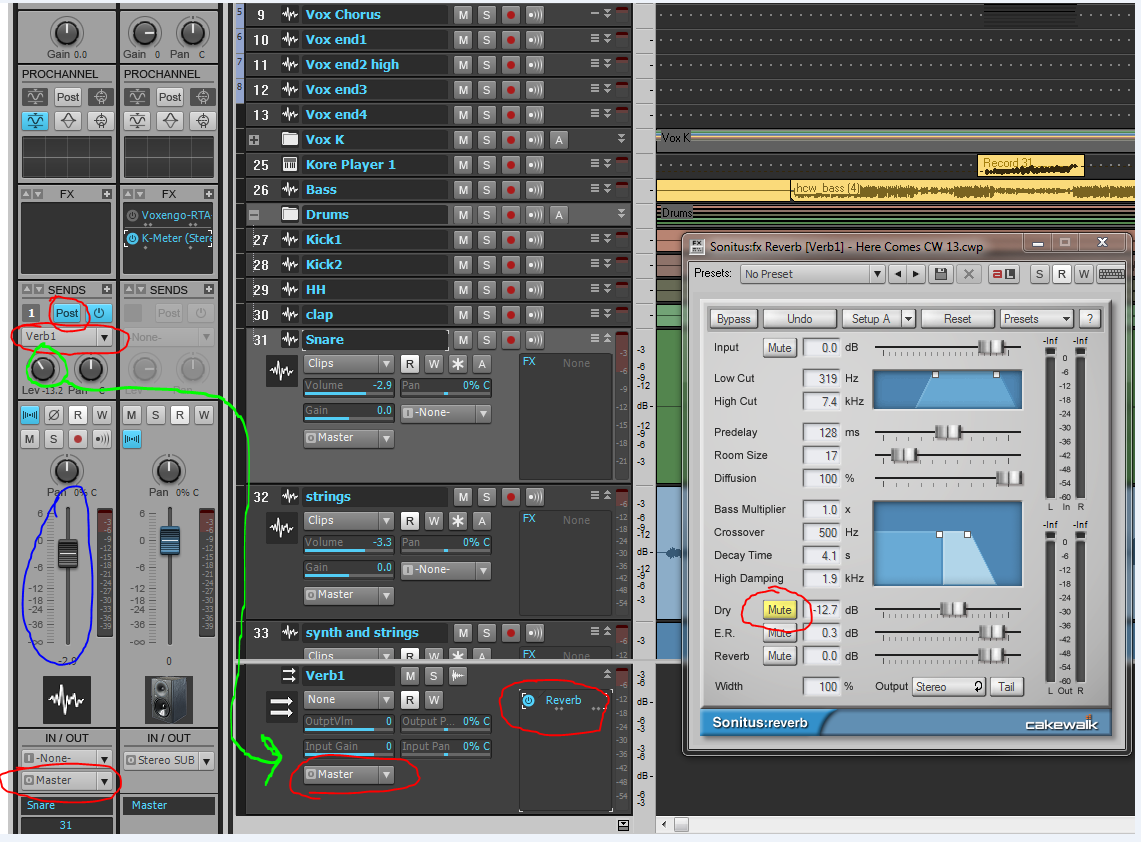The width and height of the screenshot is (1141, 842).
Task: Click the Predelay slider in reverb
Action: click(948, 432)
